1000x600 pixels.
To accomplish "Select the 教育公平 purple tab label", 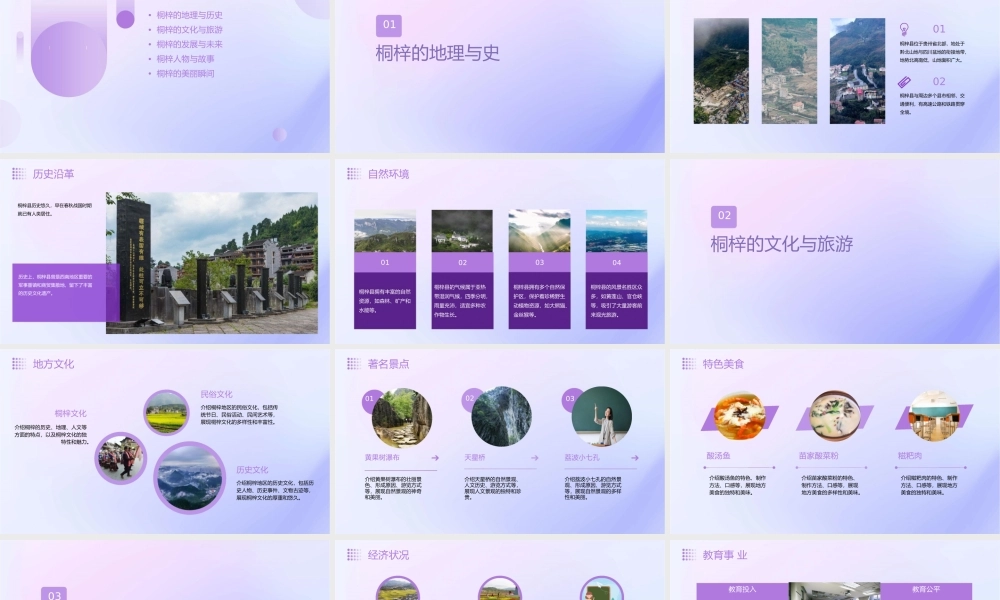I will click(925, 590).
